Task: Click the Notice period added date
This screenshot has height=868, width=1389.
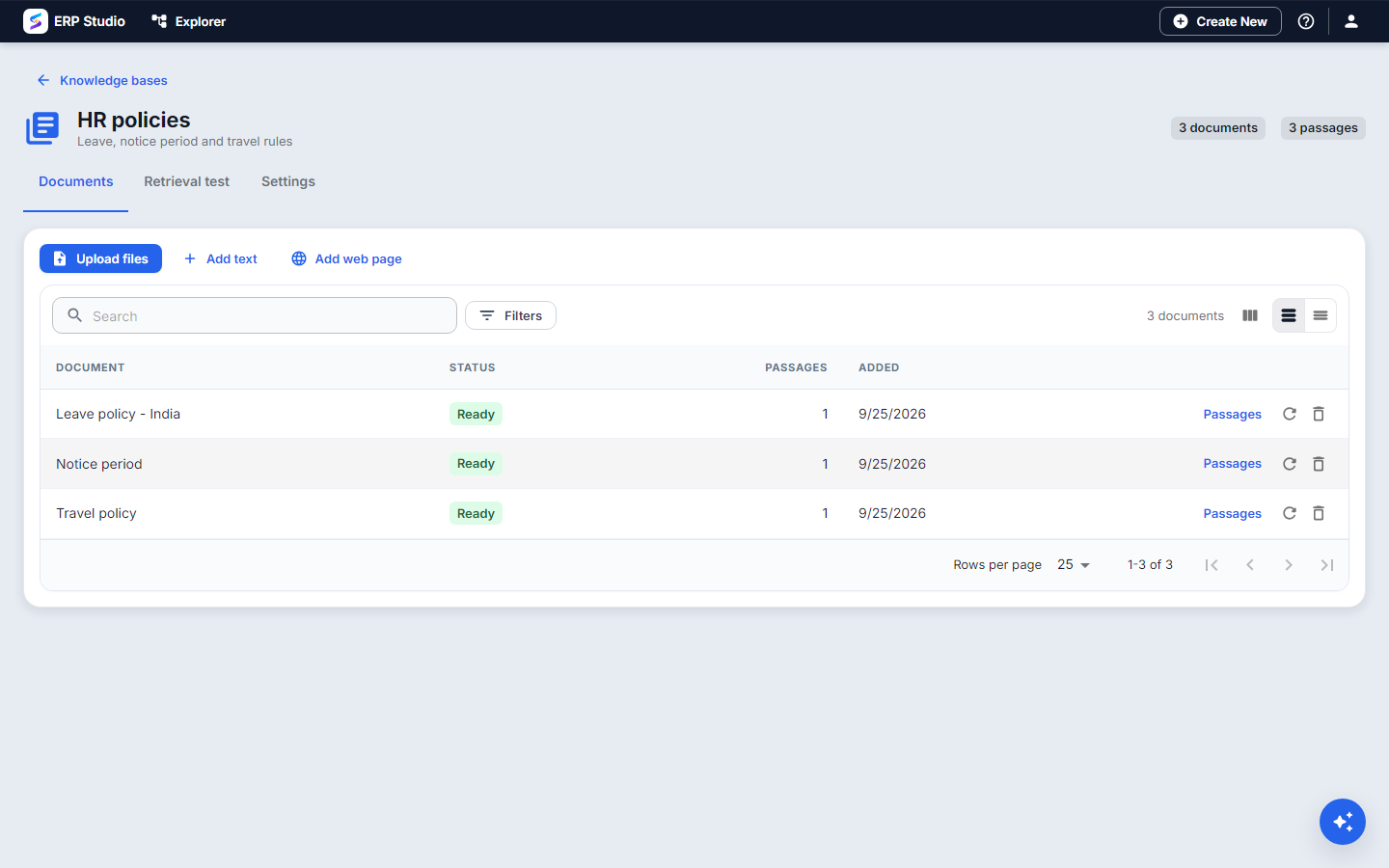Action: click(892, 464)
